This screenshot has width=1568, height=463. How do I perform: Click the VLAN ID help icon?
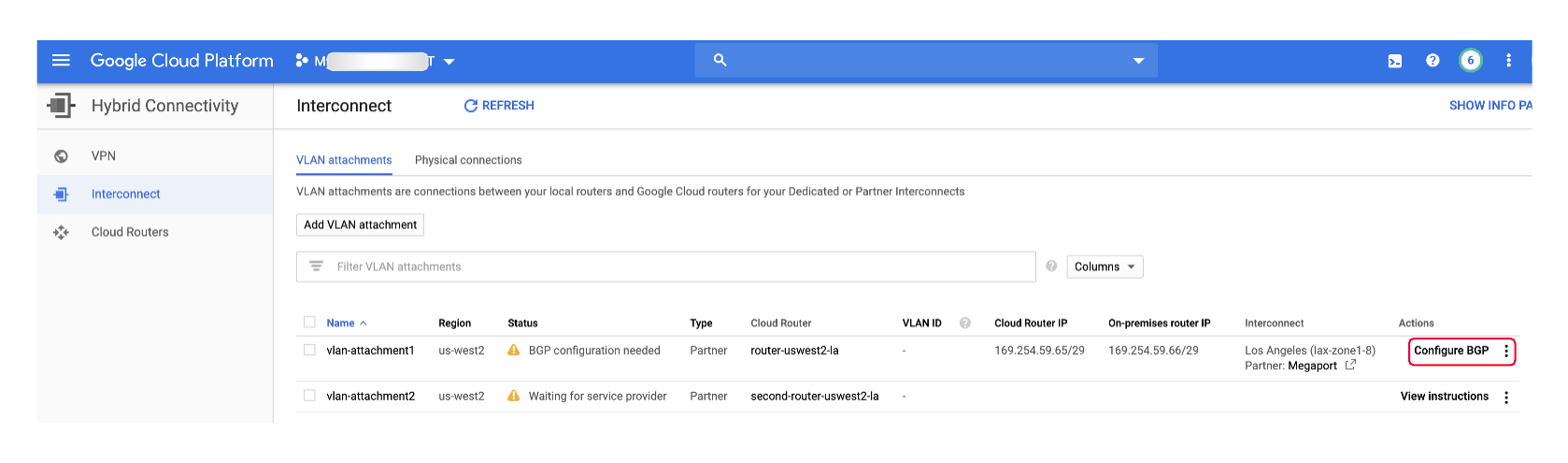click(x=965, y=323)
